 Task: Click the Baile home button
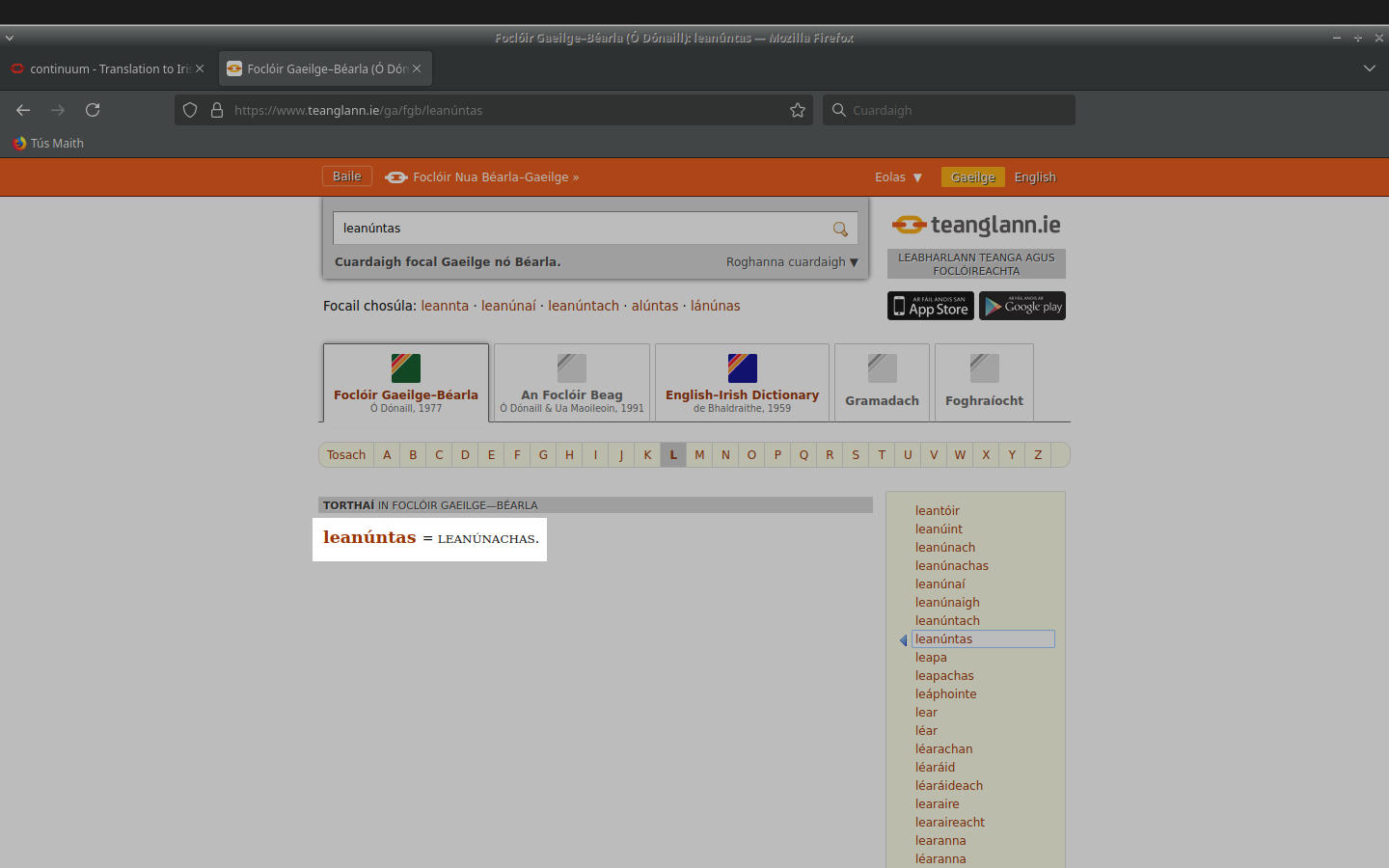[346, 176]
